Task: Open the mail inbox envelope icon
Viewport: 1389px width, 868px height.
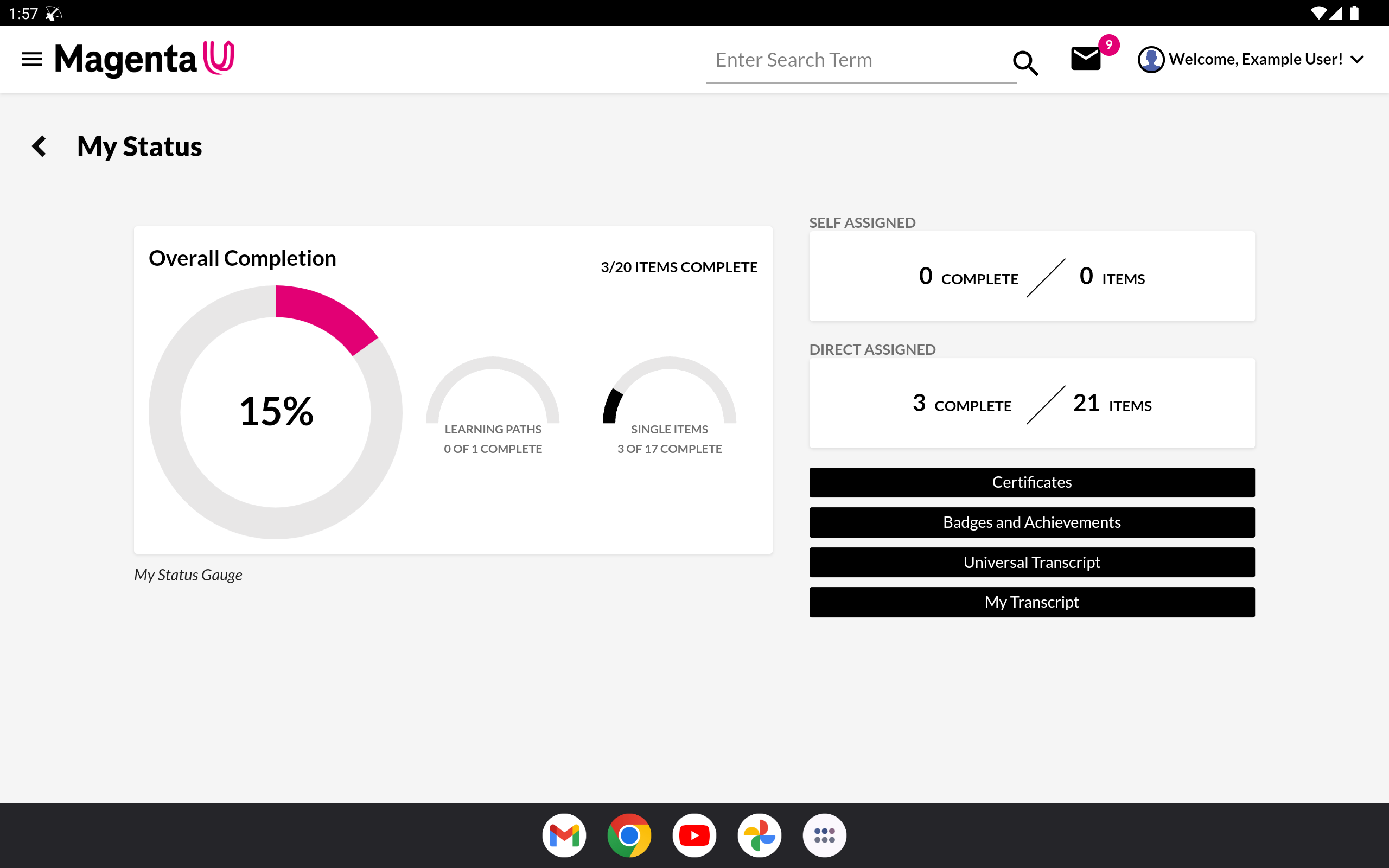Action: click(x=1085, y=59)
